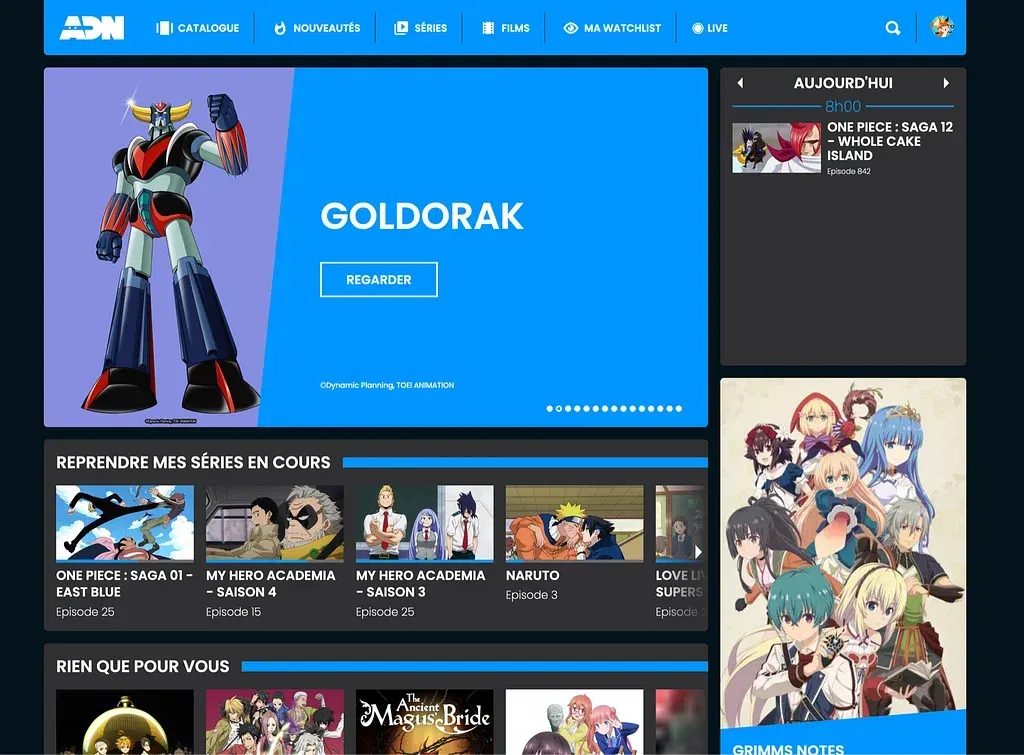Viewport: 1024px width, 755px height.
Task: Select the first carousel dot
Action: pos(549,409)
